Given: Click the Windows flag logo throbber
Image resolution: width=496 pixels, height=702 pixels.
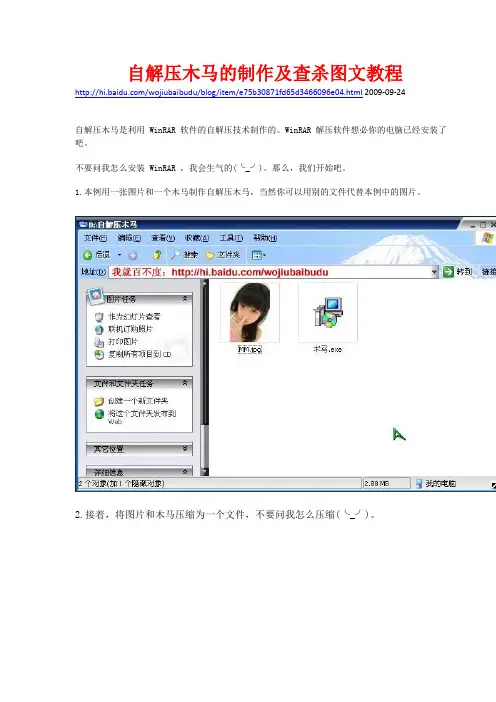Looking at the screenshot, I should [487, 238].
